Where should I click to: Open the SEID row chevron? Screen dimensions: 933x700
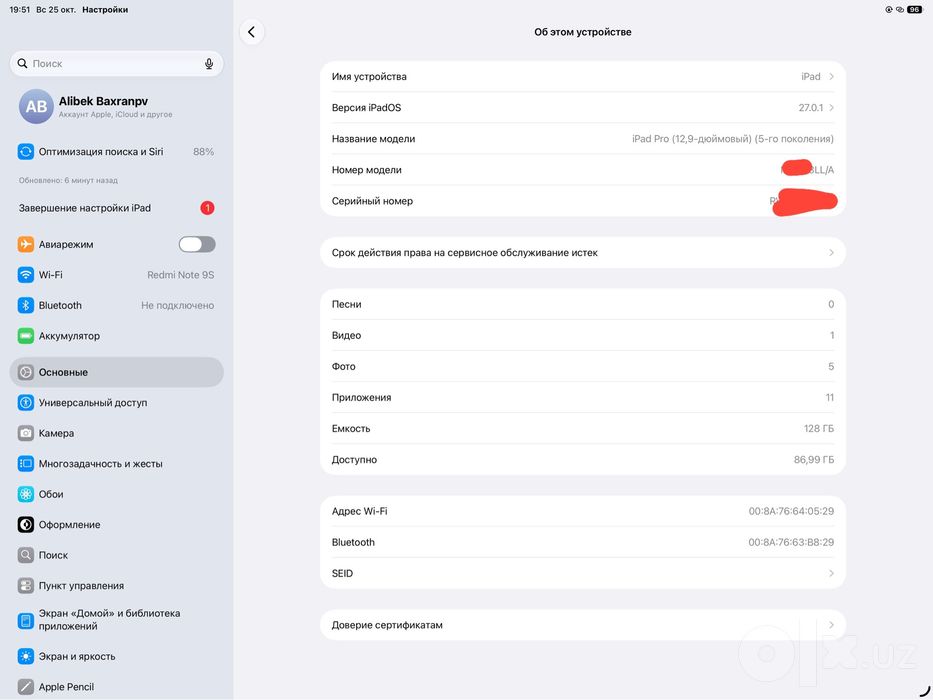[831, 574]
